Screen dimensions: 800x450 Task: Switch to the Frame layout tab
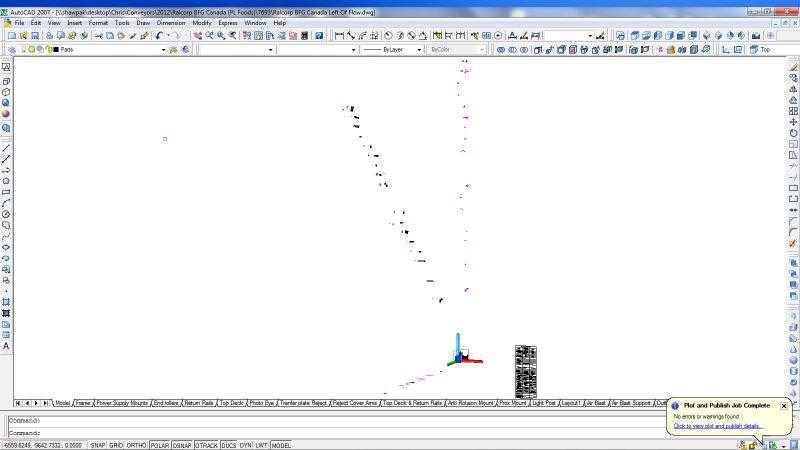click(x=83, y=403)
